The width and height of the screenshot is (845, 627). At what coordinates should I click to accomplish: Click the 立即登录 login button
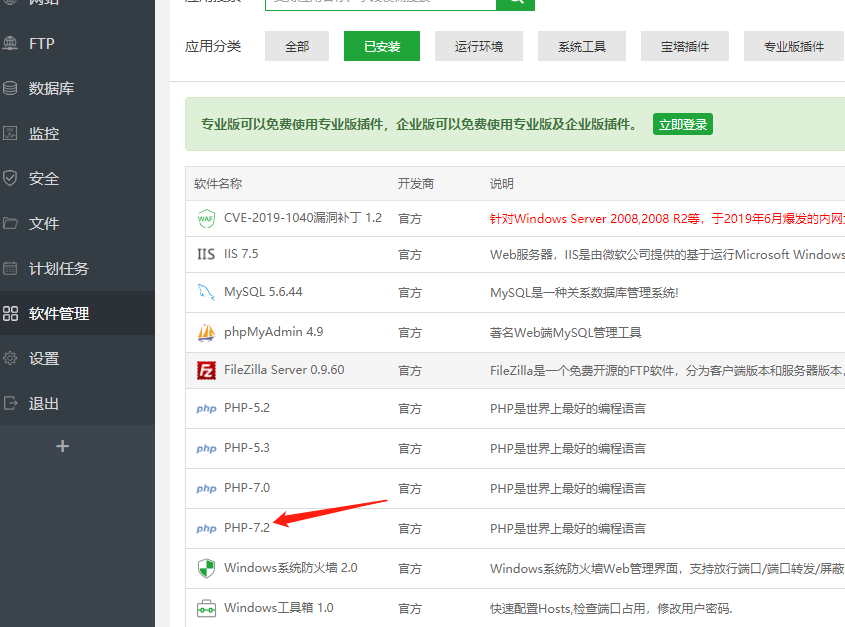[683, 125]
